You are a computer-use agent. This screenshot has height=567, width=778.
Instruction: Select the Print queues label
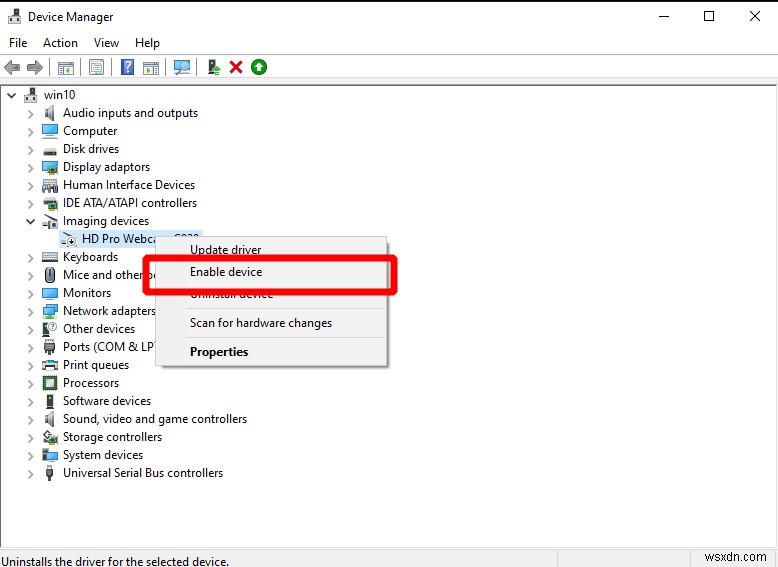[96, 365]
